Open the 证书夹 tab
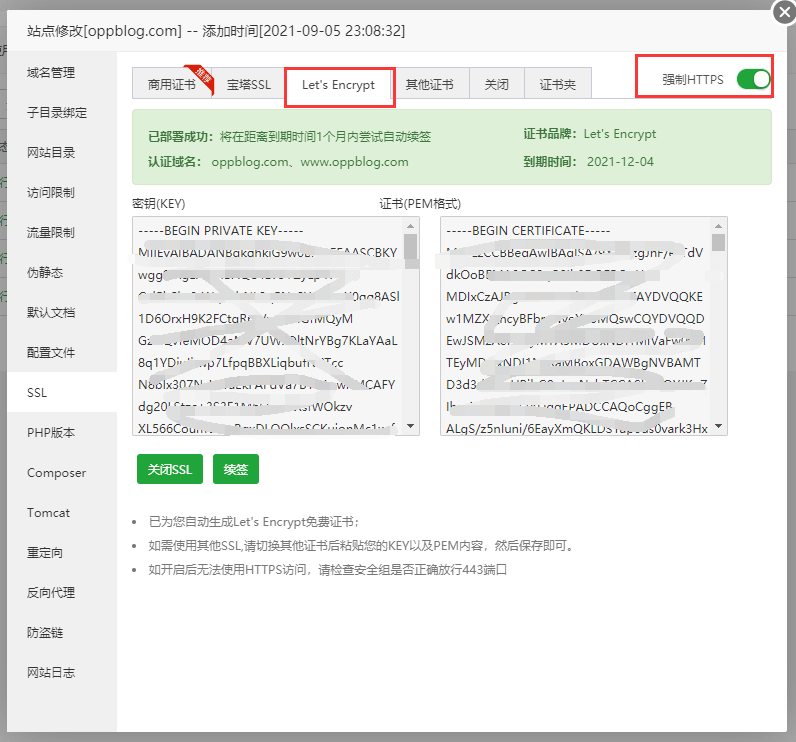The width and height of the screenshot is (796, 742). pyautogui.click(x=557, y=84)
